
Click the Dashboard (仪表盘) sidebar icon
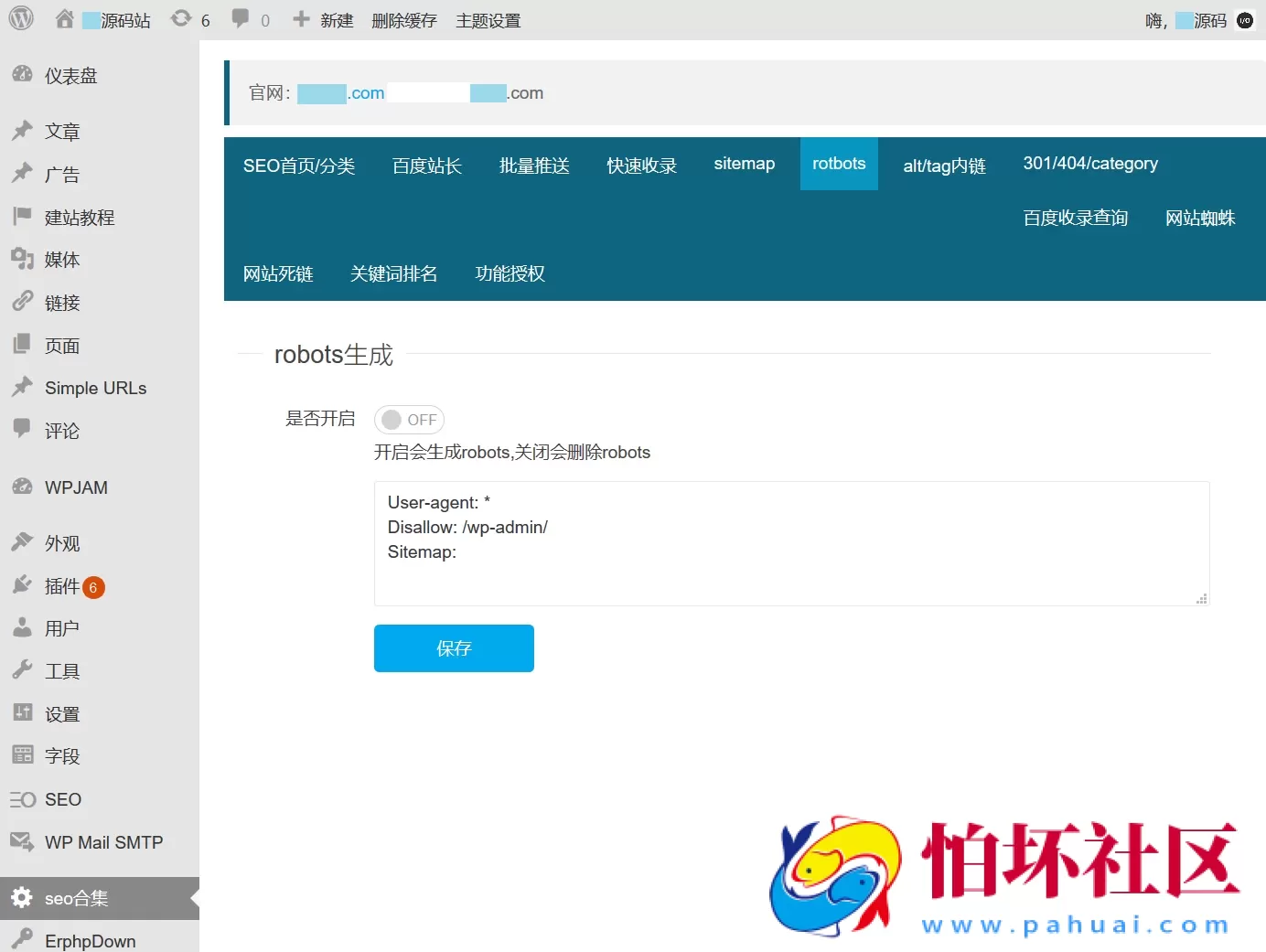(x=22, y=75)
